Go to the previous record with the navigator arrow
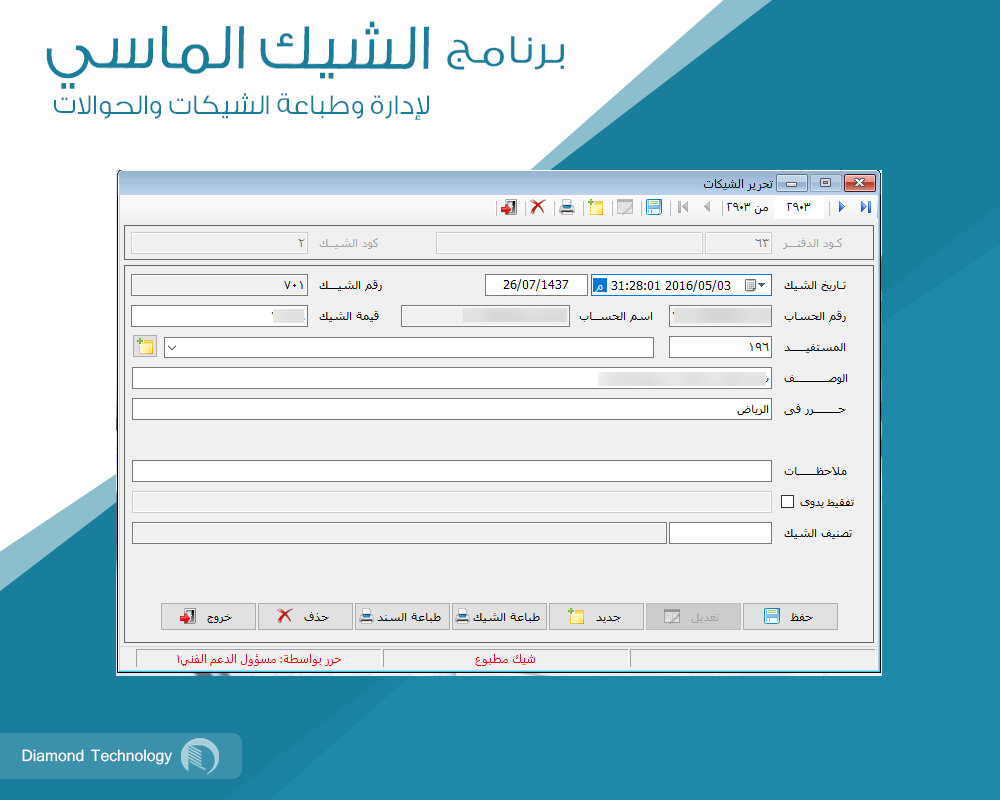 (707, 207)
